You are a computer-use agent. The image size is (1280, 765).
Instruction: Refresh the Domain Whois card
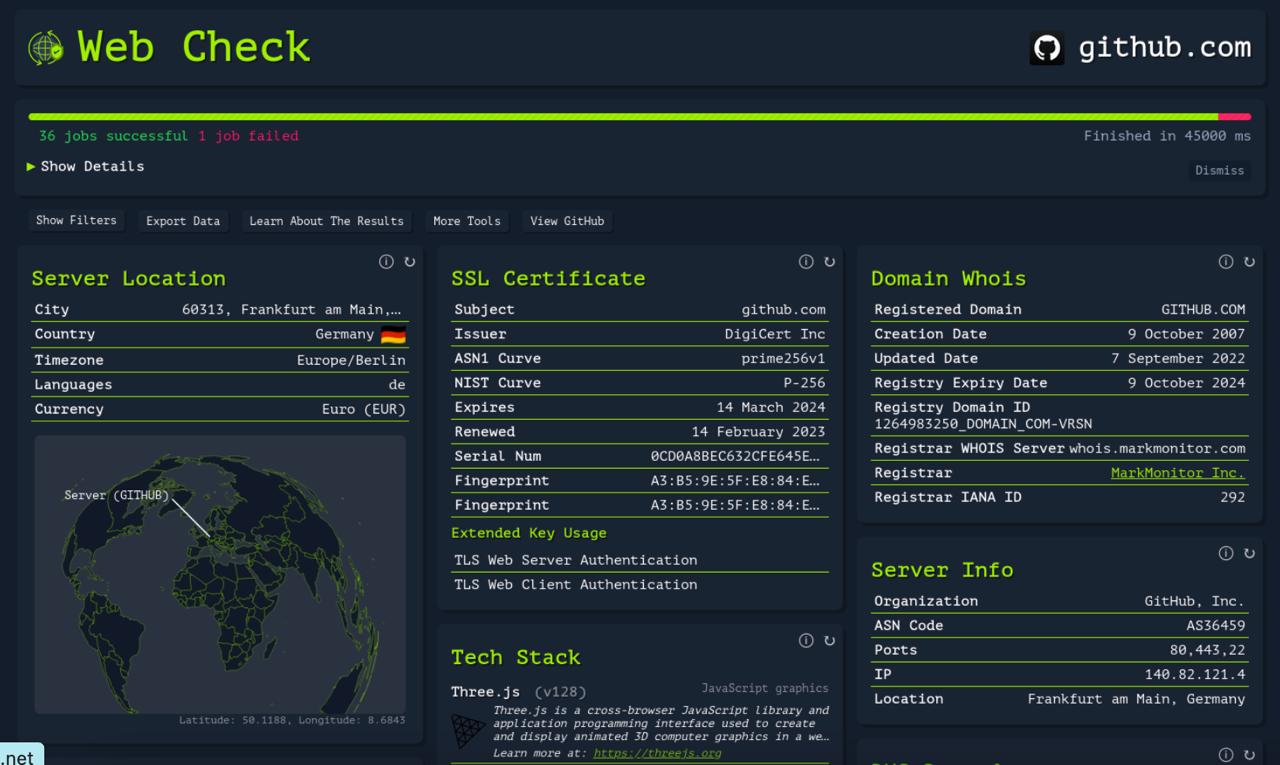(x=1249, y=262)
